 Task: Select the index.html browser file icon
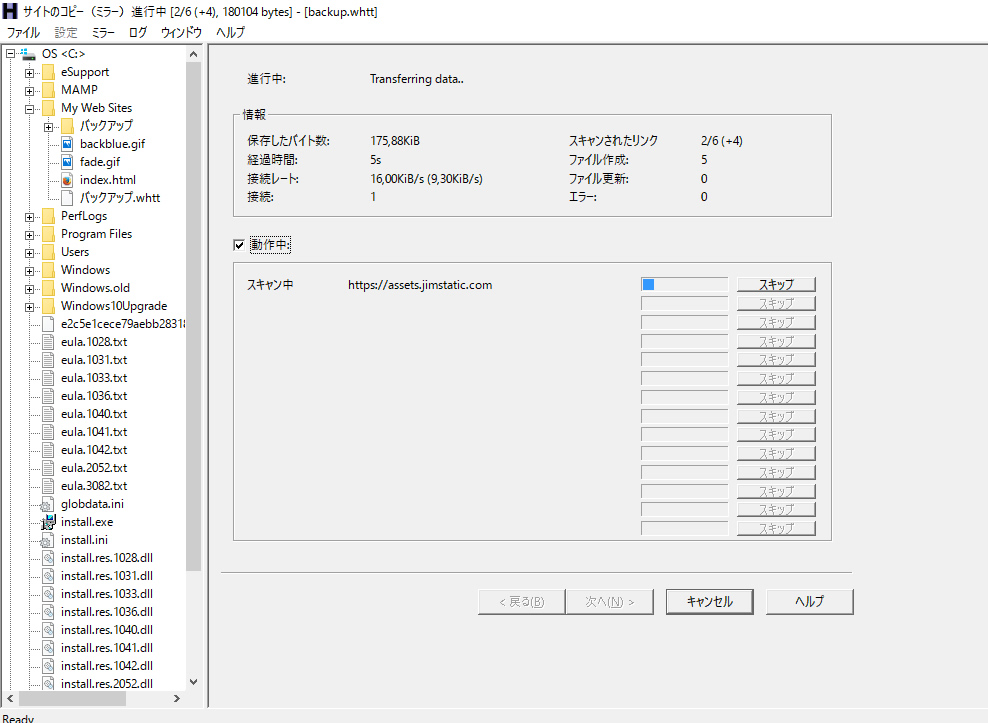(x=67, y=180)
